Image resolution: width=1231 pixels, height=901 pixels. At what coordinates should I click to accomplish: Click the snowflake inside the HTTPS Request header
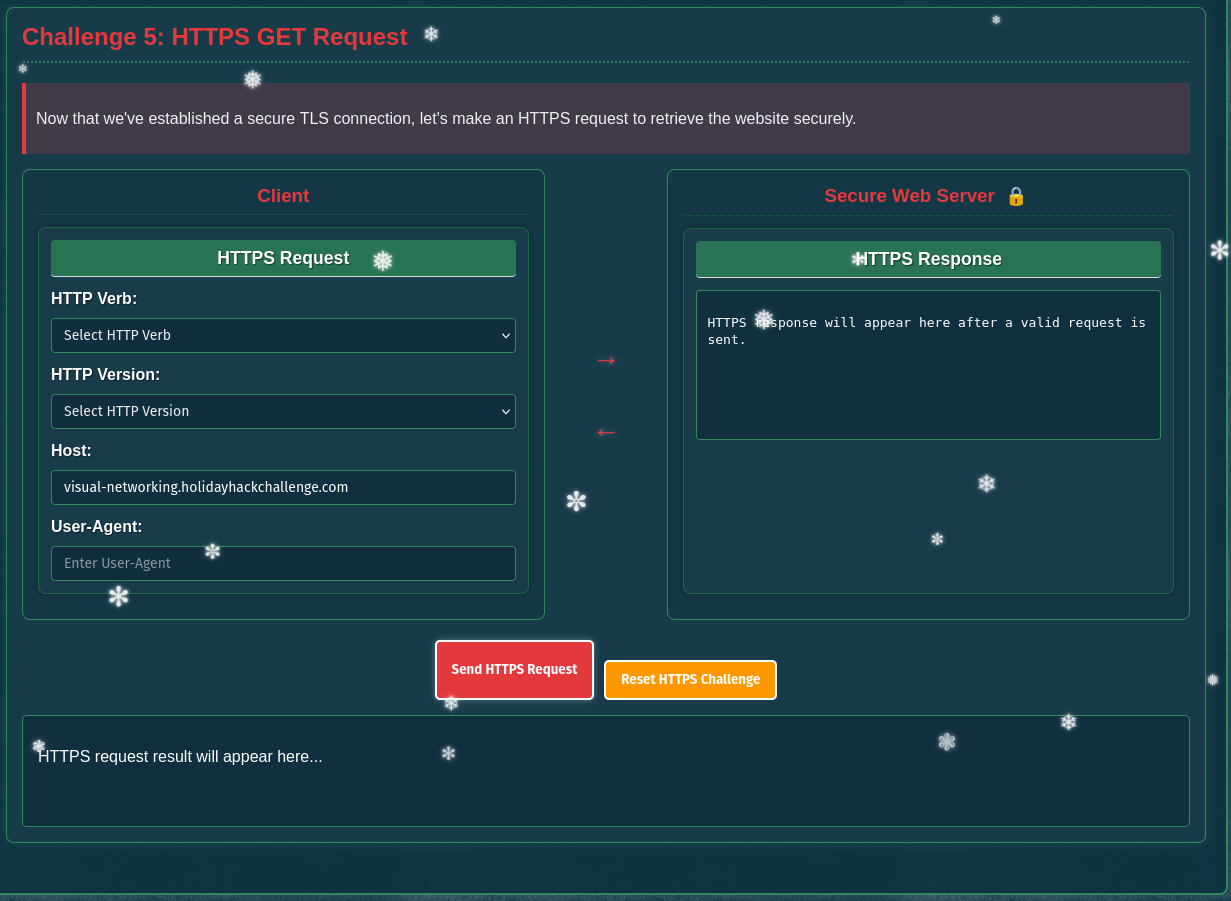(x=383, y=260)
